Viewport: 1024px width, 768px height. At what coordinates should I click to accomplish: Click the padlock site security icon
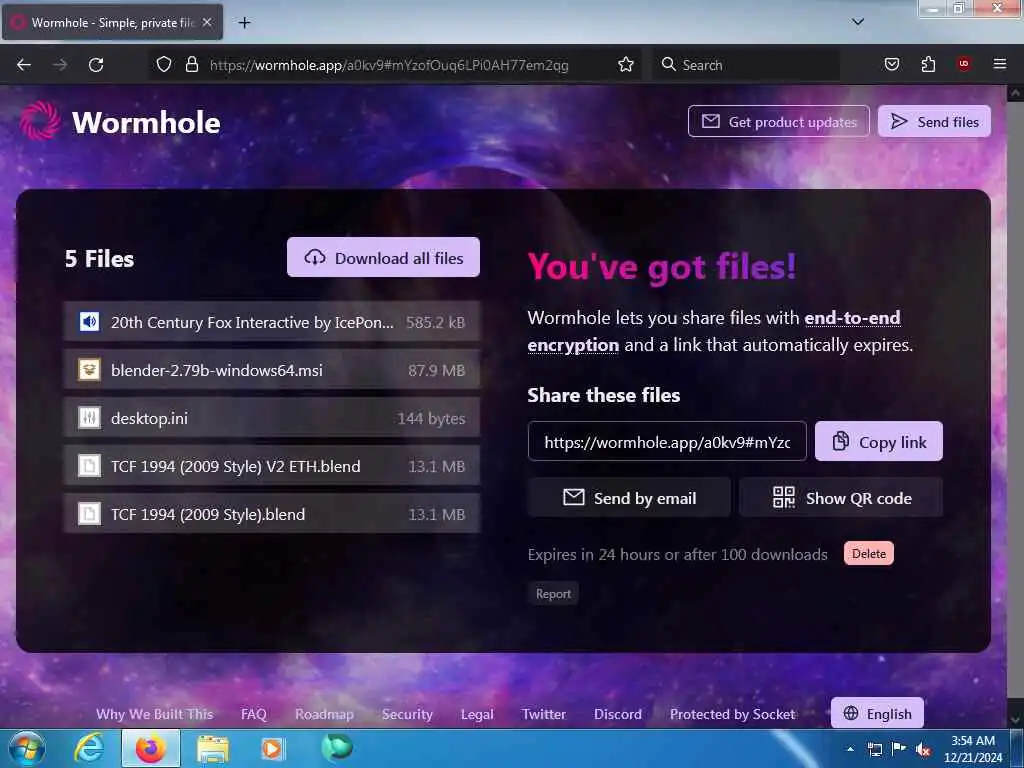192,64
